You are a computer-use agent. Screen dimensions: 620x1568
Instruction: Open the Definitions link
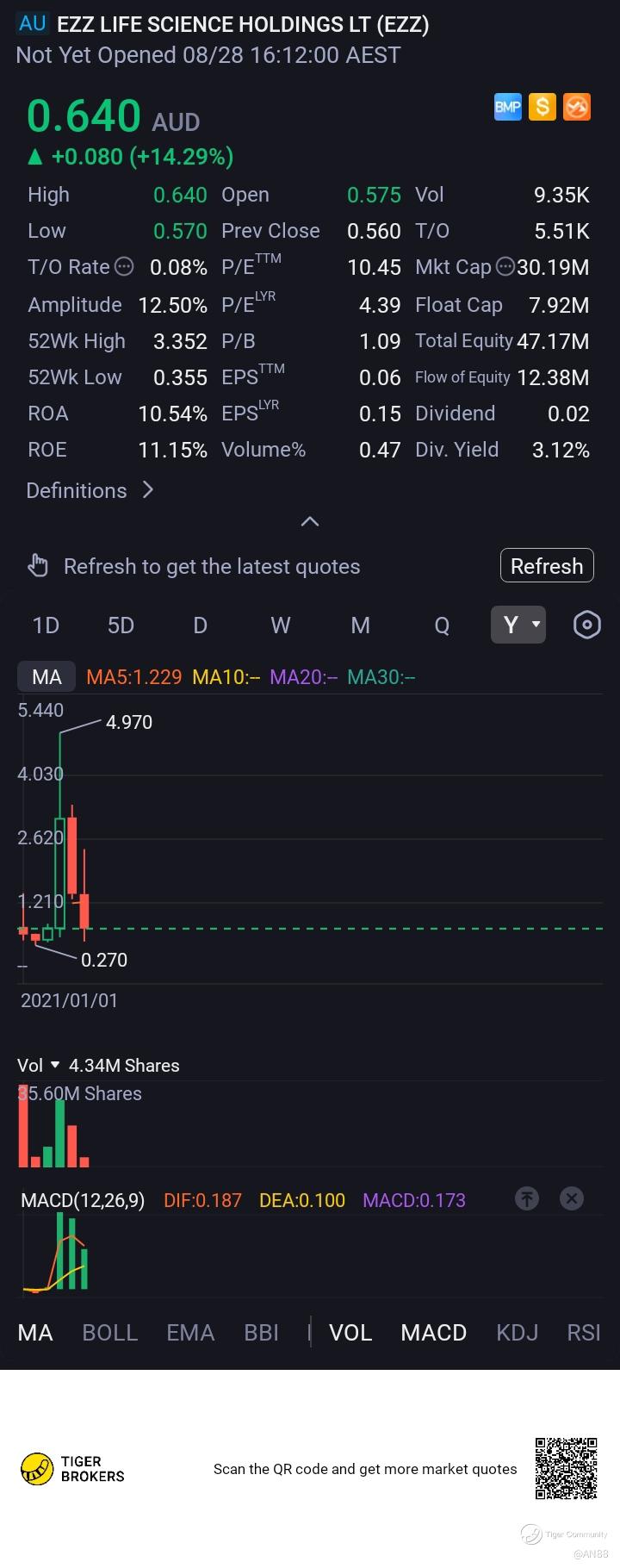click(90, 490)
